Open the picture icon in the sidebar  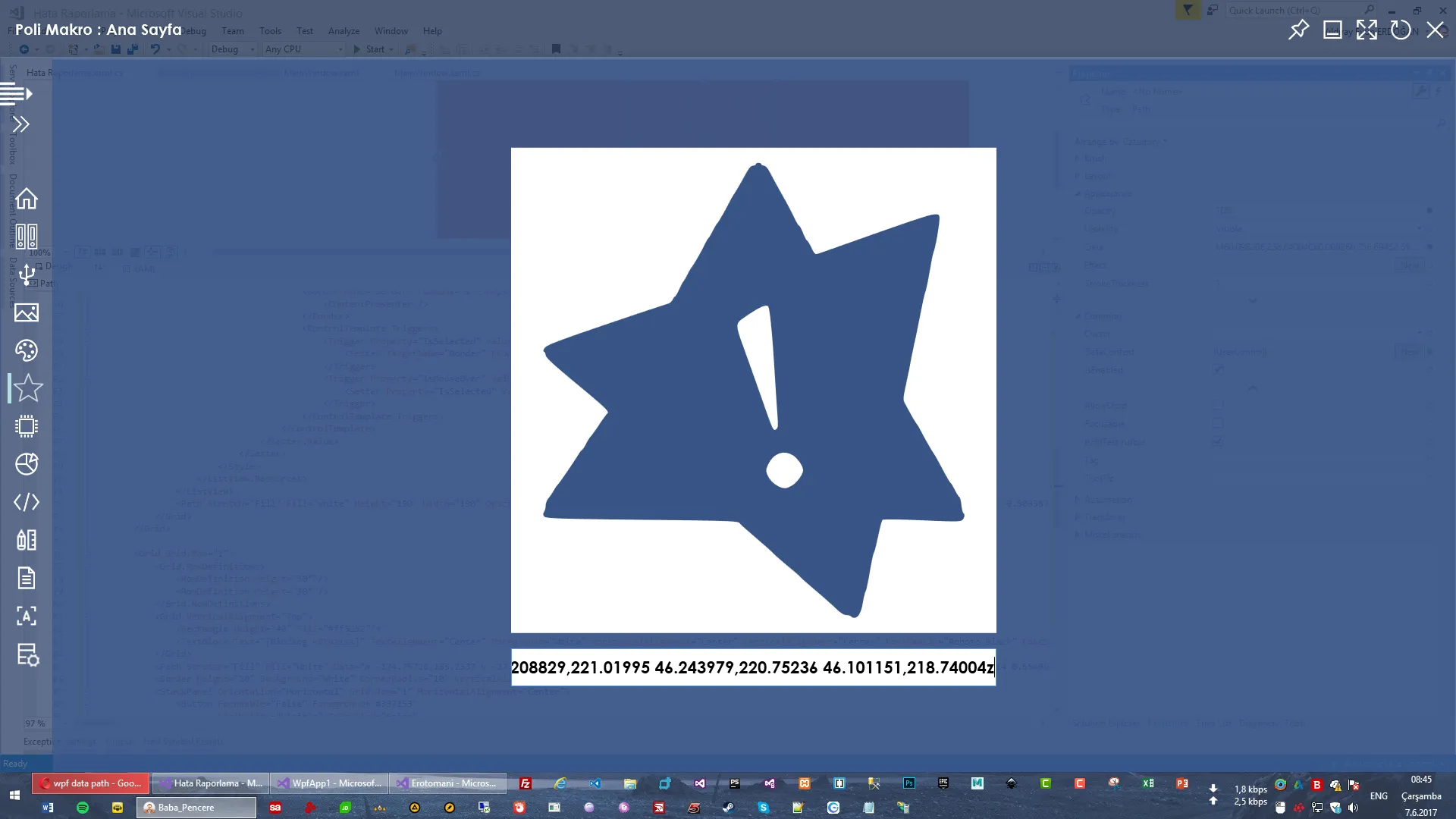(x=27, y=312)
